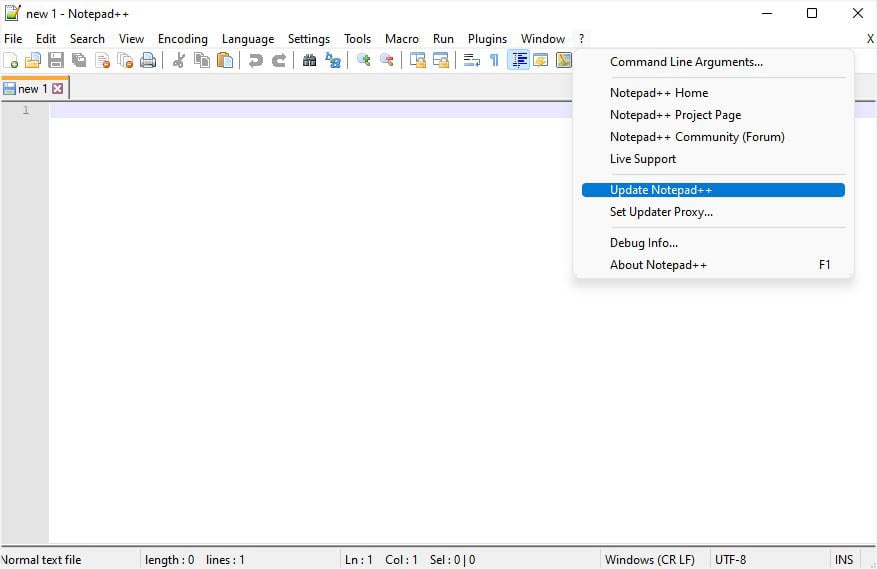877x569 pixels.
Task: Click the Cut scissors icon
Action: tap(179, 60)
